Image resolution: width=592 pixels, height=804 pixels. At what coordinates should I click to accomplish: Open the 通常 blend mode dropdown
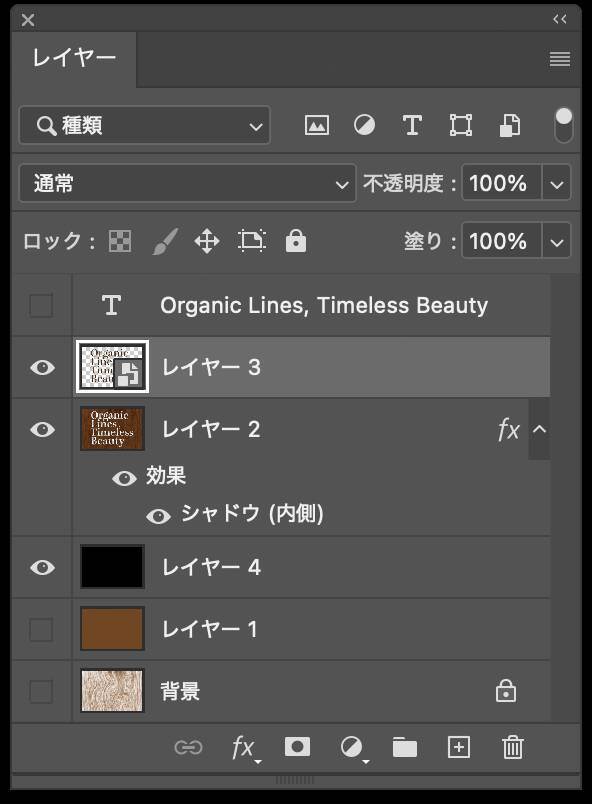click(x=183, y=183)
